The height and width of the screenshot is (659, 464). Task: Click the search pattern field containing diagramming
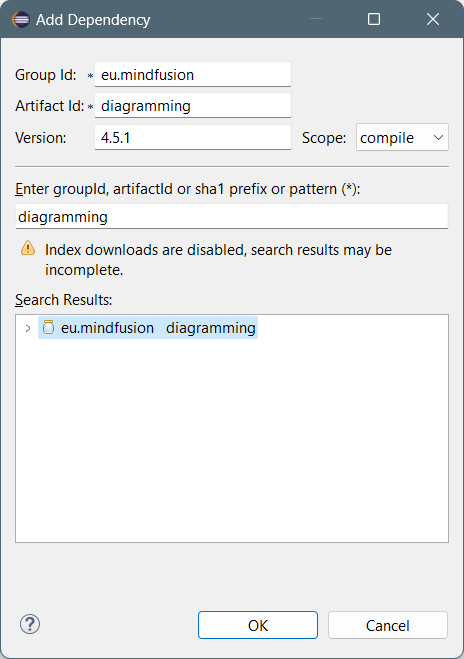pyautogui.click(x=232, y=216)
